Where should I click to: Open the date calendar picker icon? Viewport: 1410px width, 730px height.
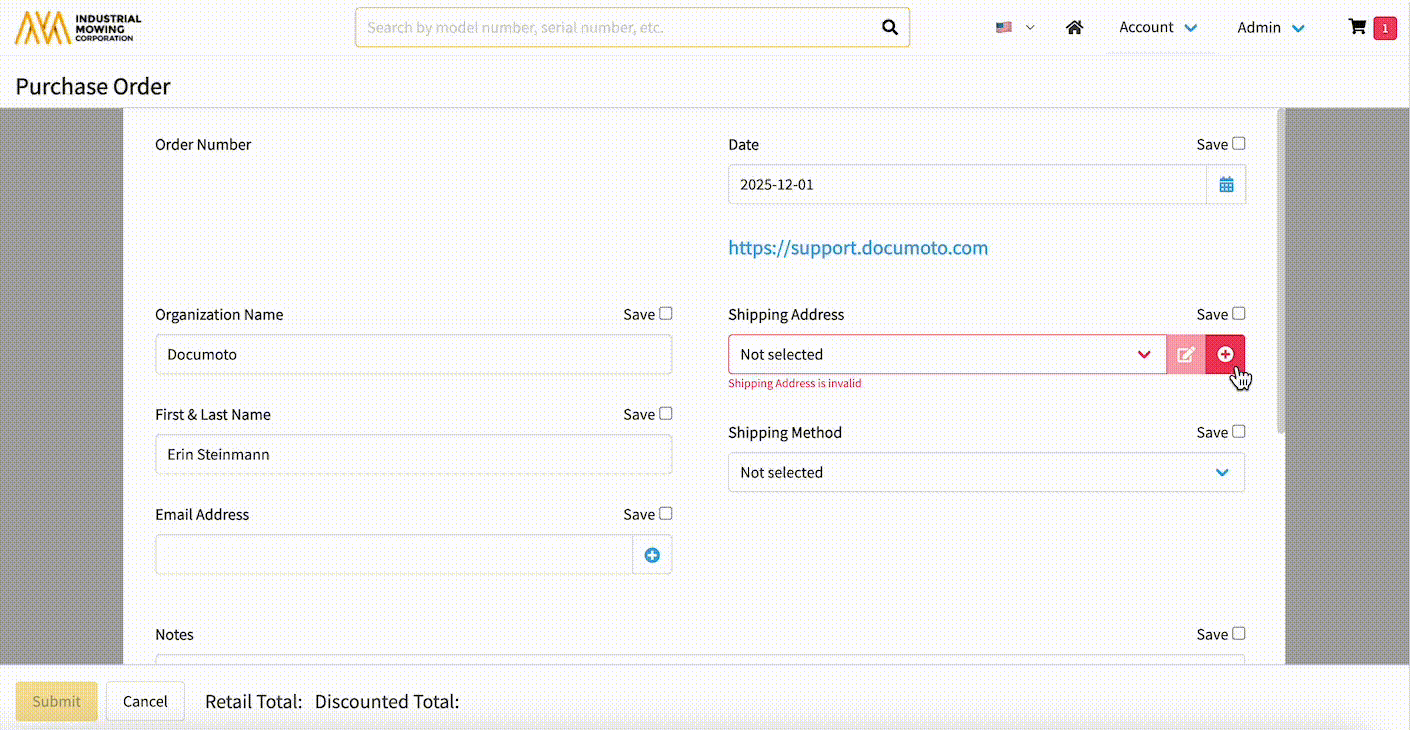[x=1226, y=185]
